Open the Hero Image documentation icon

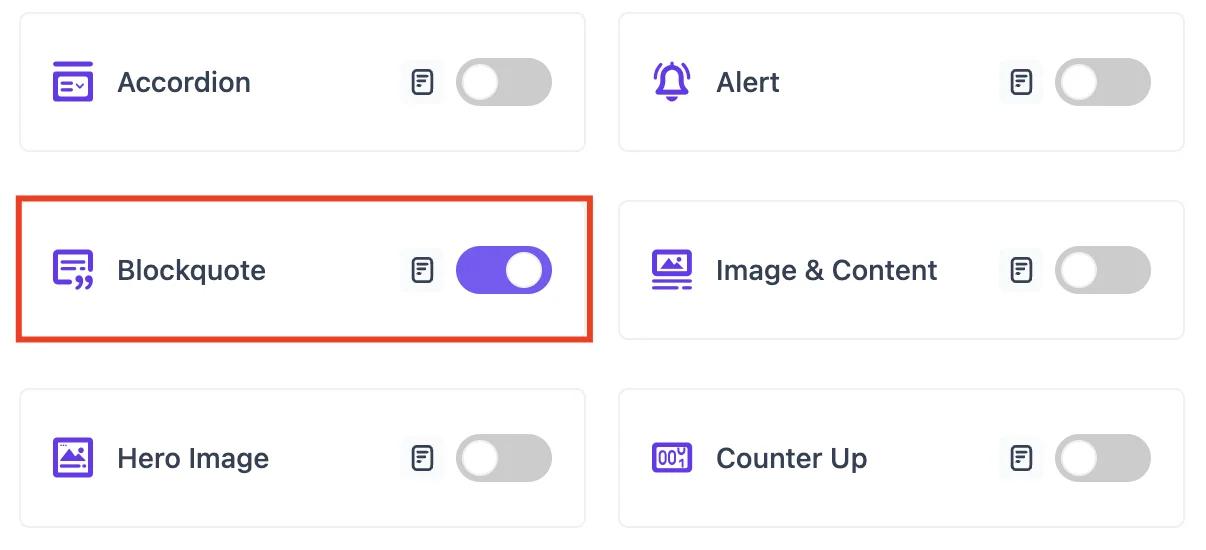point(423,458)
